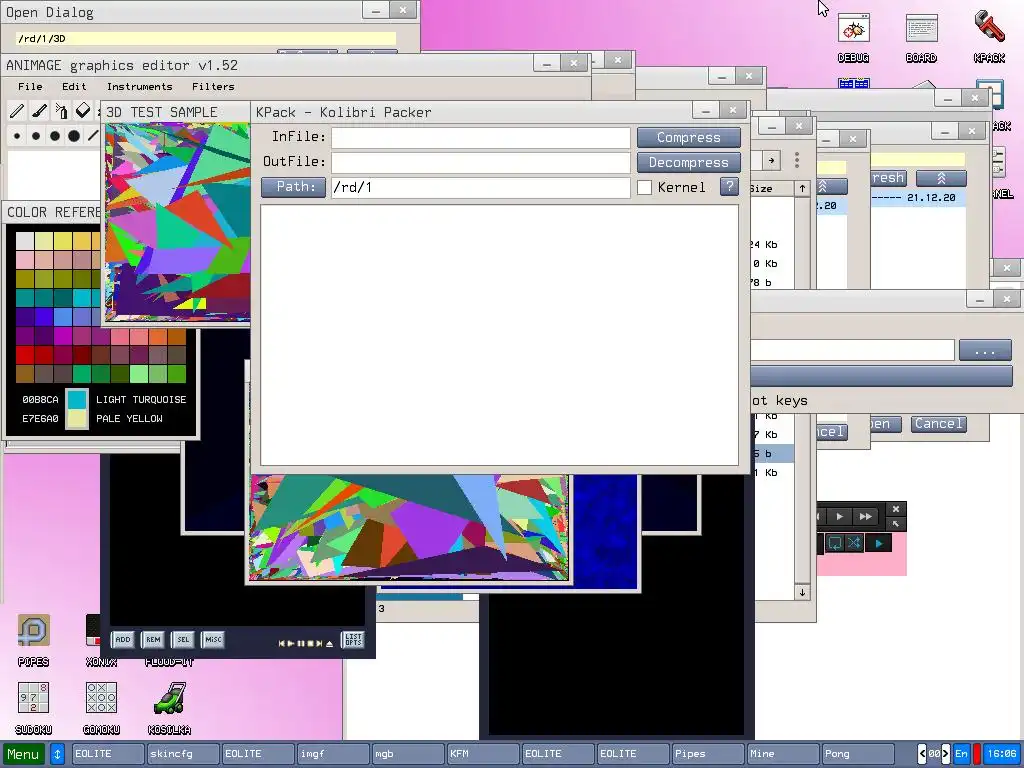The image size is (1024, 768).
Task: Open the BOARD desktop icon
Action: (x=921, y=38)
